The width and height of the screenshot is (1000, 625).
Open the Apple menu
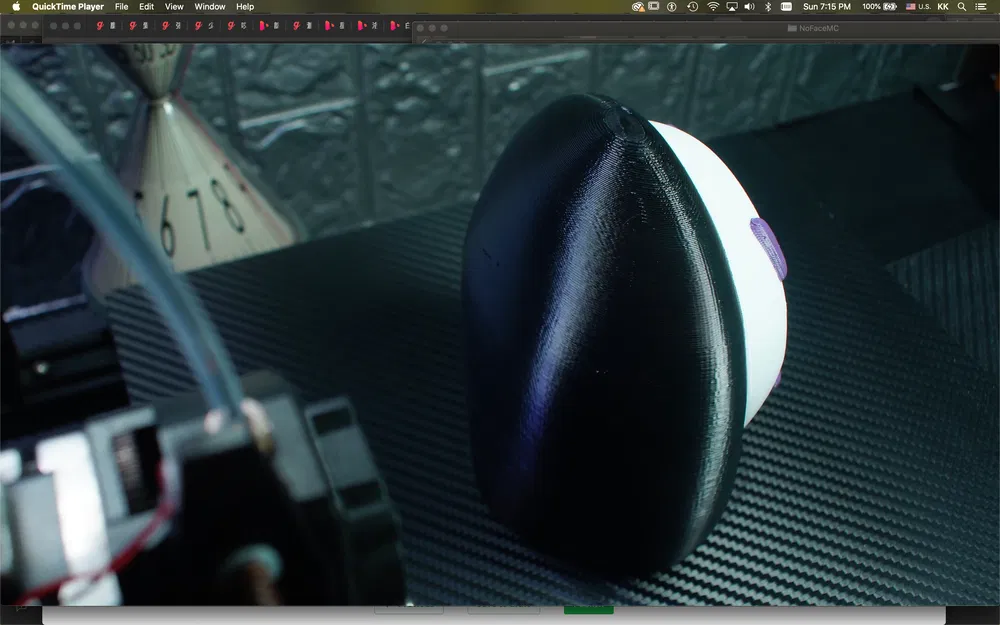coord(17,6)
